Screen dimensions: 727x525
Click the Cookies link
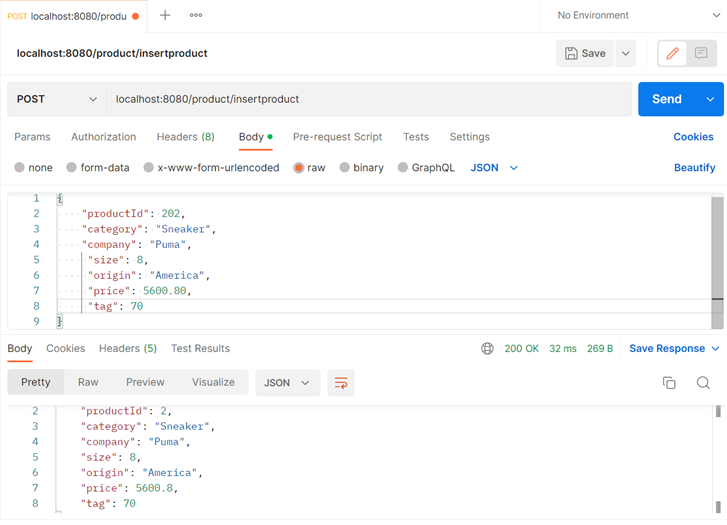click(693, 137)
